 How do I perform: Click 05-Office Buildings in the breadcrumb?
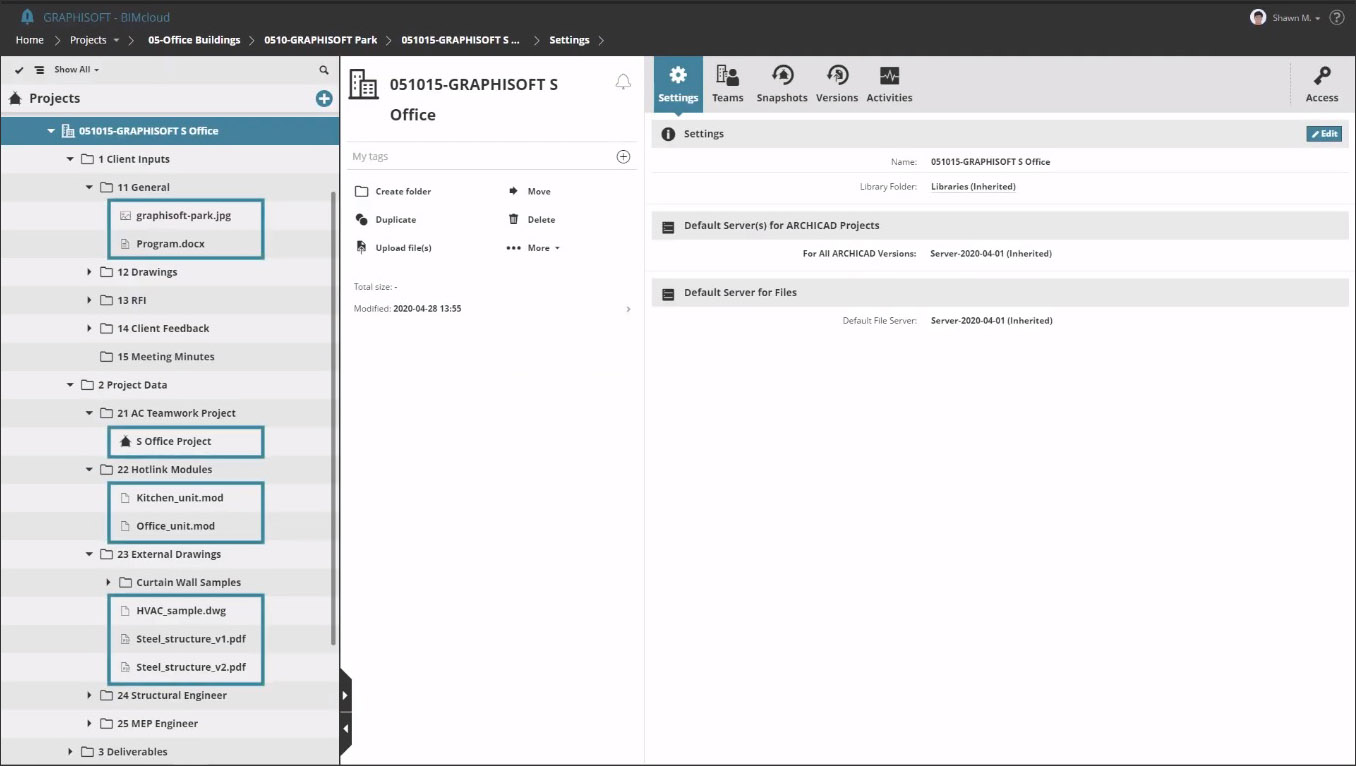194,40
